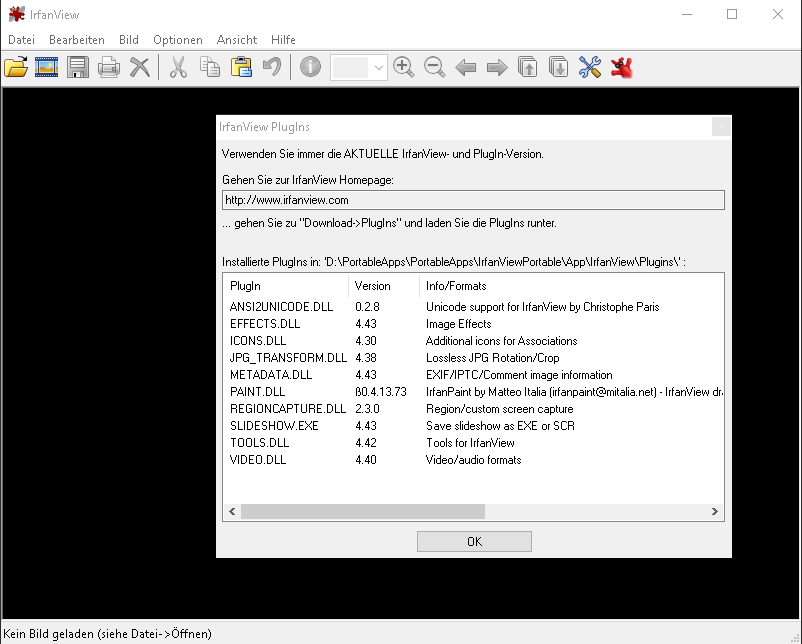Click the OK button in PlugIns dialog
This screenshot has width=802, height=644.
click(474, 542)
